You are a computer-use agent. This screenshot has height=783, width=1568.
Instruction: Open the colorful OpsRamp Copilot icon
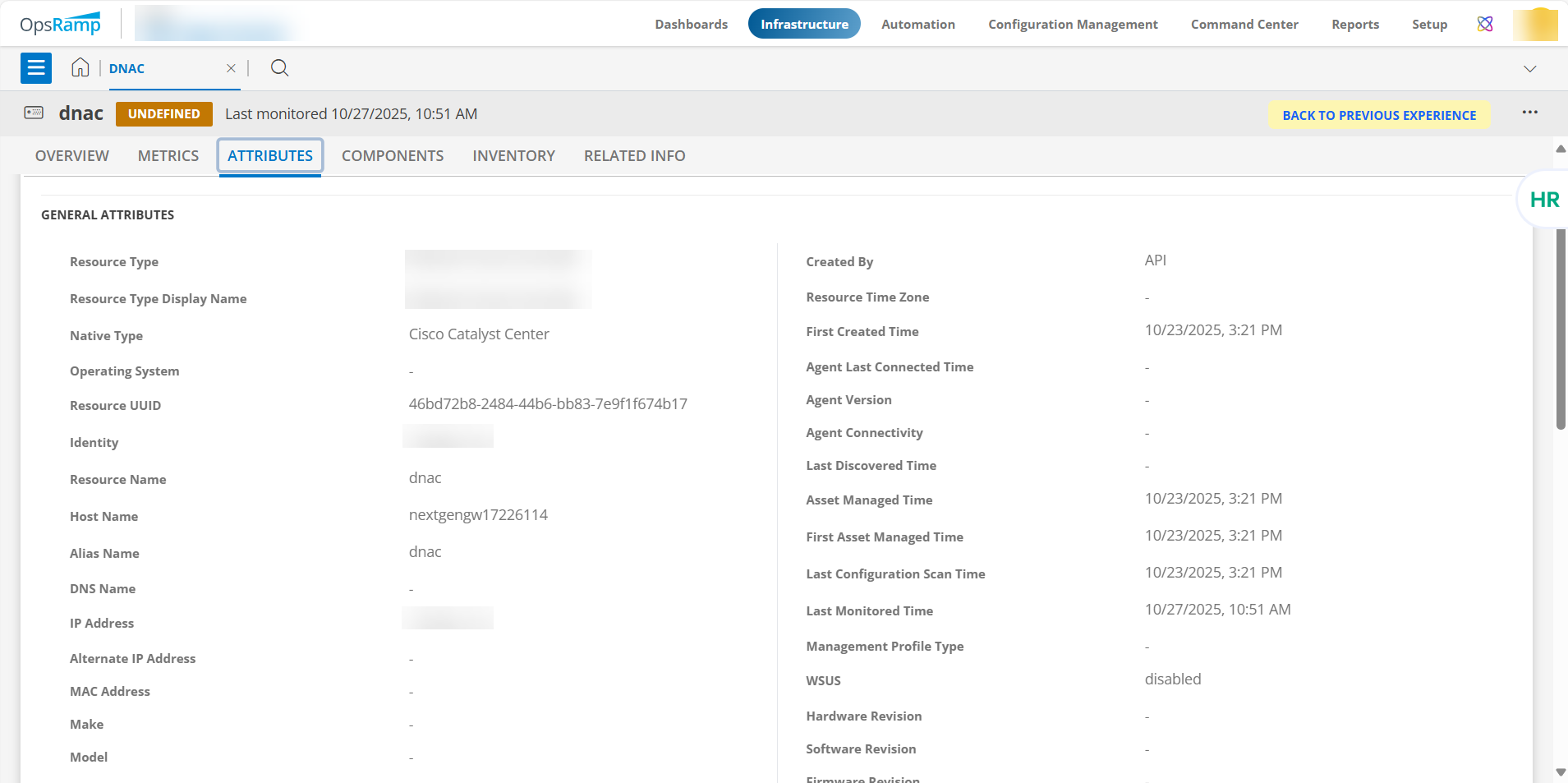1485,24
